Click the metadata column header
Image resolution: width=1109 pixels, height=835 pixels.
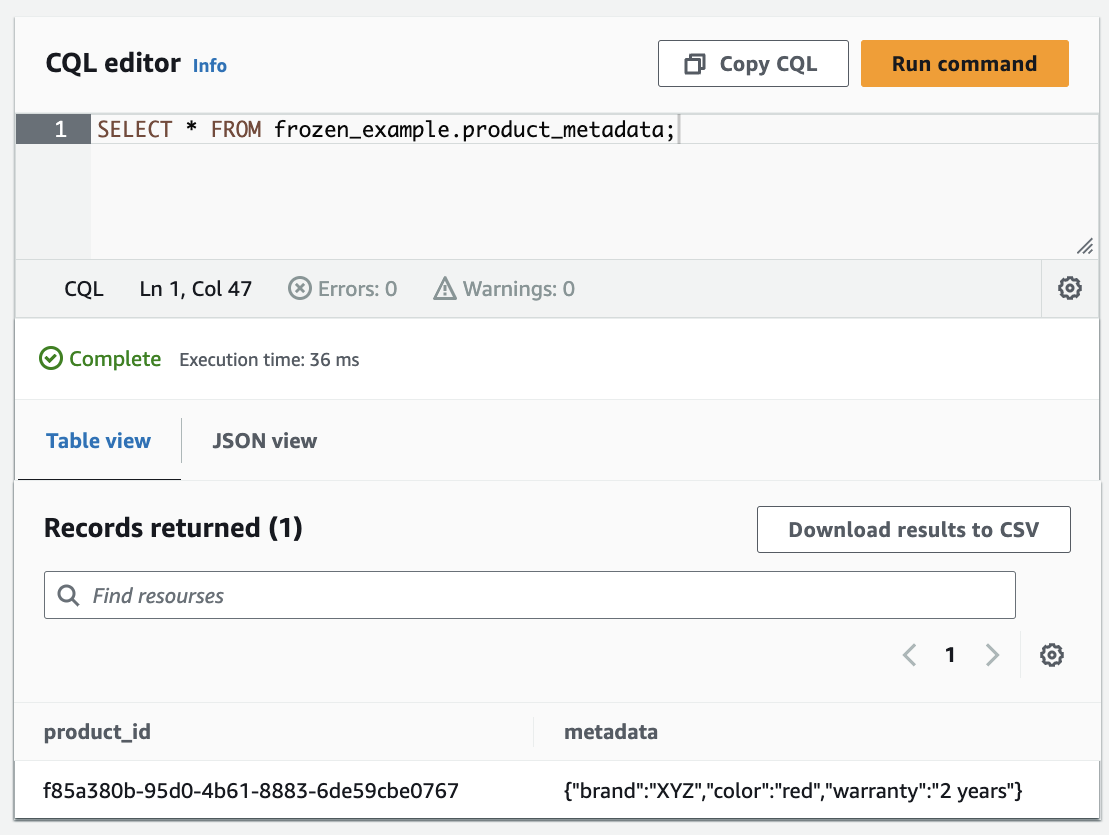click(x=611, y=732)
